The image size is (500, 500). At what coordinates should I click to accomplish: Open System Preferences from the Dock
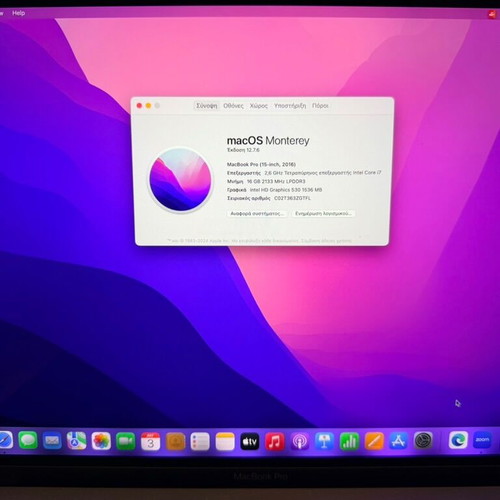(423, 441)
